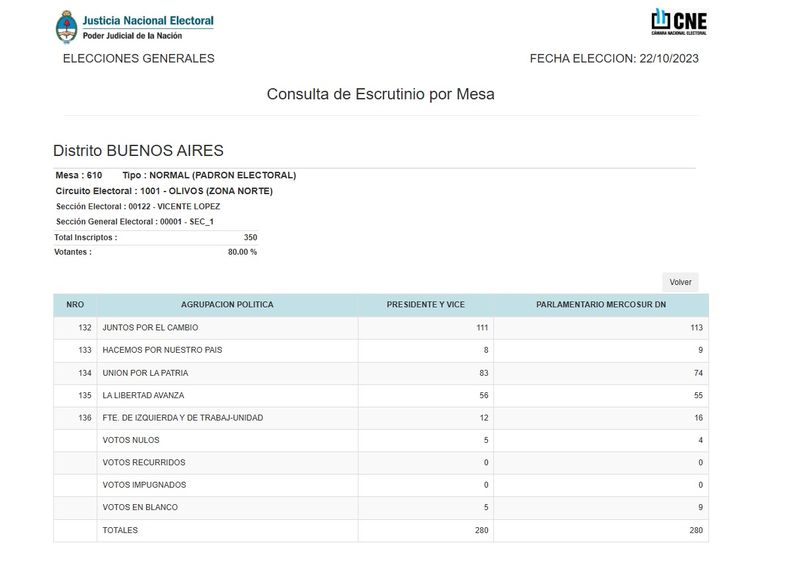The image size is (790, 566).
Task: Click 'VOTOS IMPUGNADOS' row label
Action: tap(144, 485)
